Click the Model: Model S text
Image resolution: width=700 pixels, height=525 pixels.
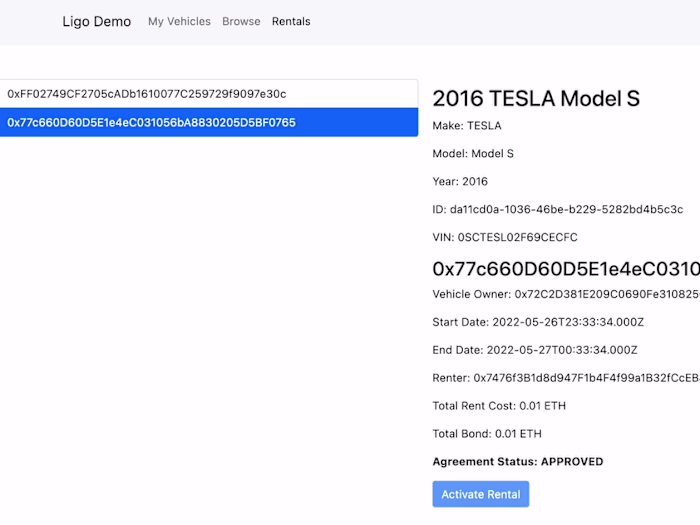tap(473, 154)
